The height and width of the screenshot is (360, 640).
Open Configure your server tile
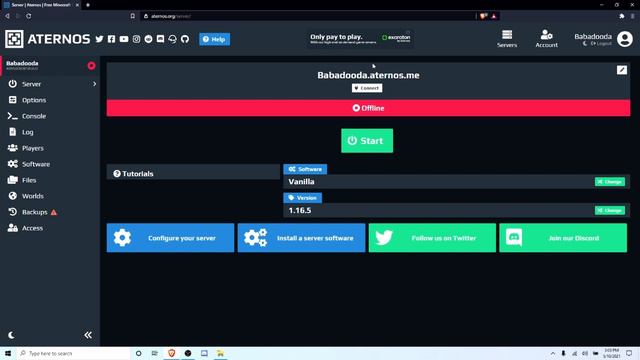coord(171,238)
